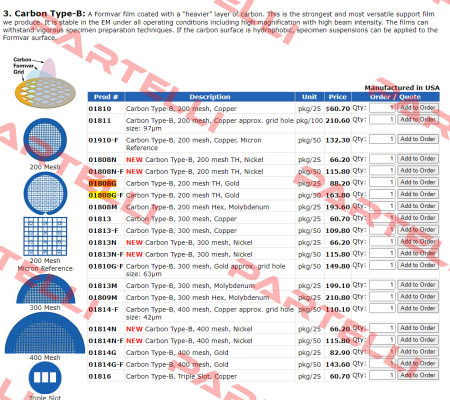Add 01808N-F Nickel grid to order
Screen dimensions: 450x400
pos(418,170)
